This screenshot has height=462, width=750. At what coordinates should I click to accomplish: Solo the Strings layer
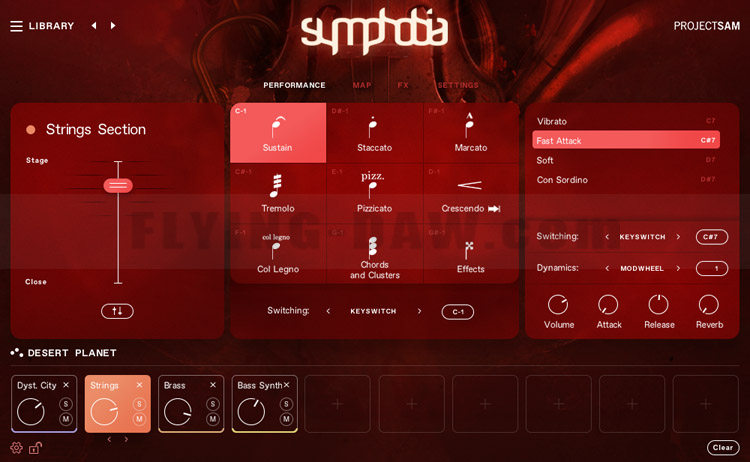(x=139, y=404)
